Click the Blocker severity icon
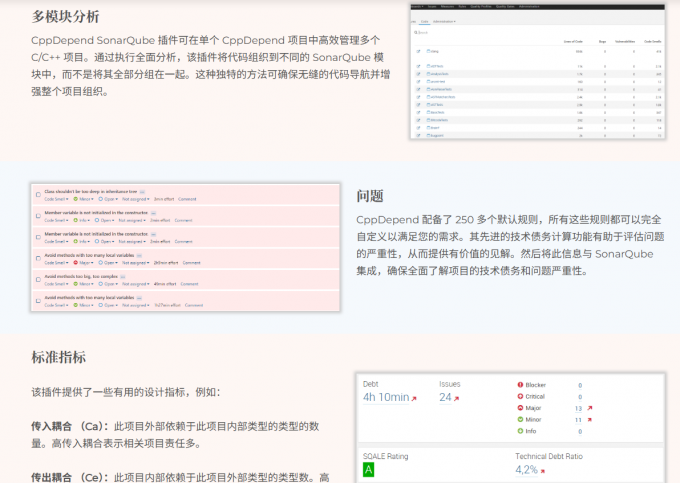 pos(520,385)
